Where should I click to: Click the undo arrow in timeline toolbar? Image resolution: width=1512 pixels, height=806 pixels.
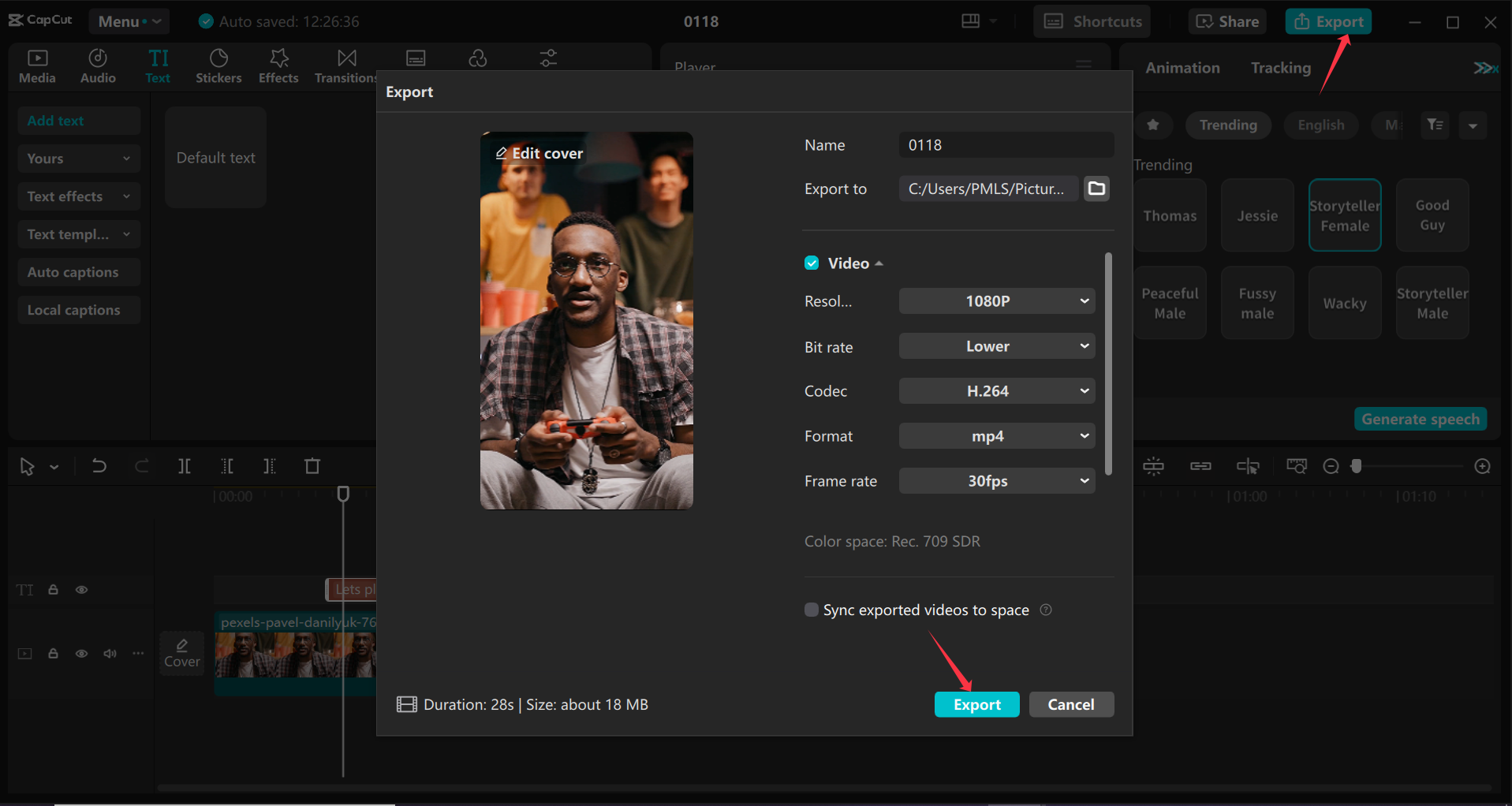[x=99, y=466]
